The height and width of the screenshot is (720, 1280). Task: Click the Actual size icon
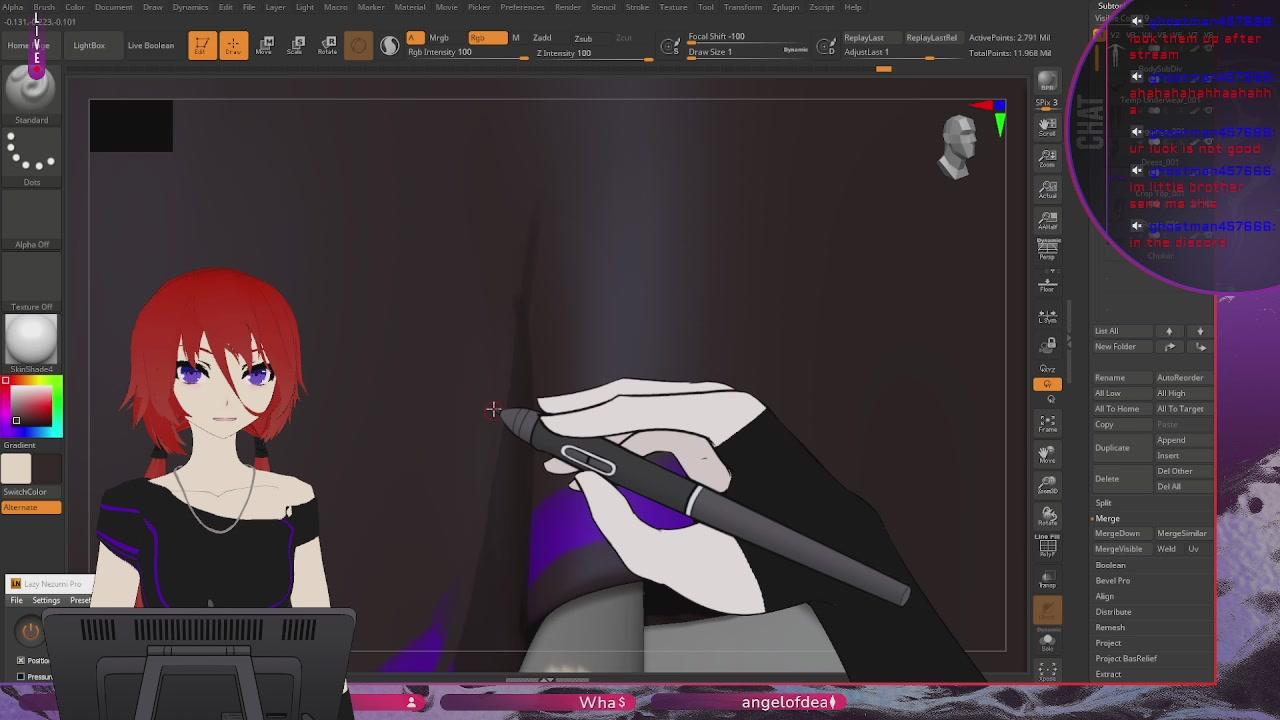click(x=1047, y=189)
